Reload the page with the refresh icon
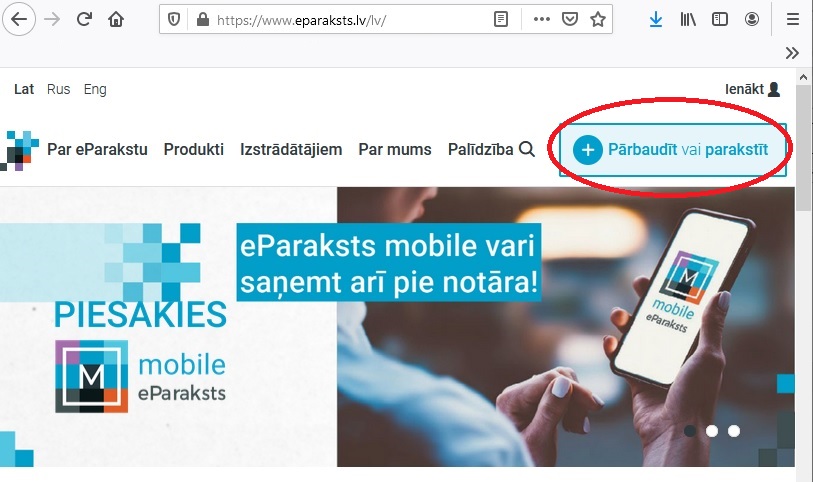The width and height of the screenshot is (813, 482). (84, 20)
